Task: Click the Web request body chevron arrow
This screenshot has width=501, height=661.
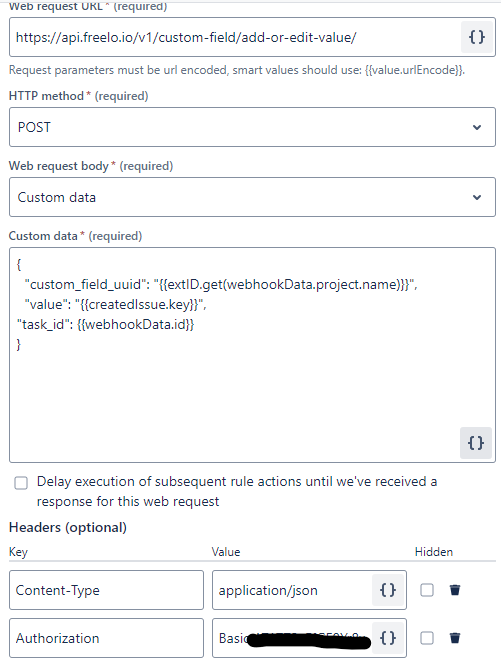Action: (477, 197)
